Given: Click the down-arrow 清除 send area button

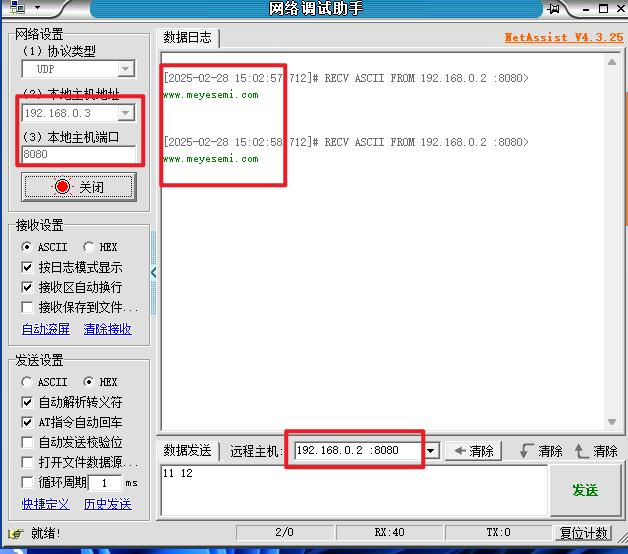Looking at the screenshot, I should (x=541, y=451).
